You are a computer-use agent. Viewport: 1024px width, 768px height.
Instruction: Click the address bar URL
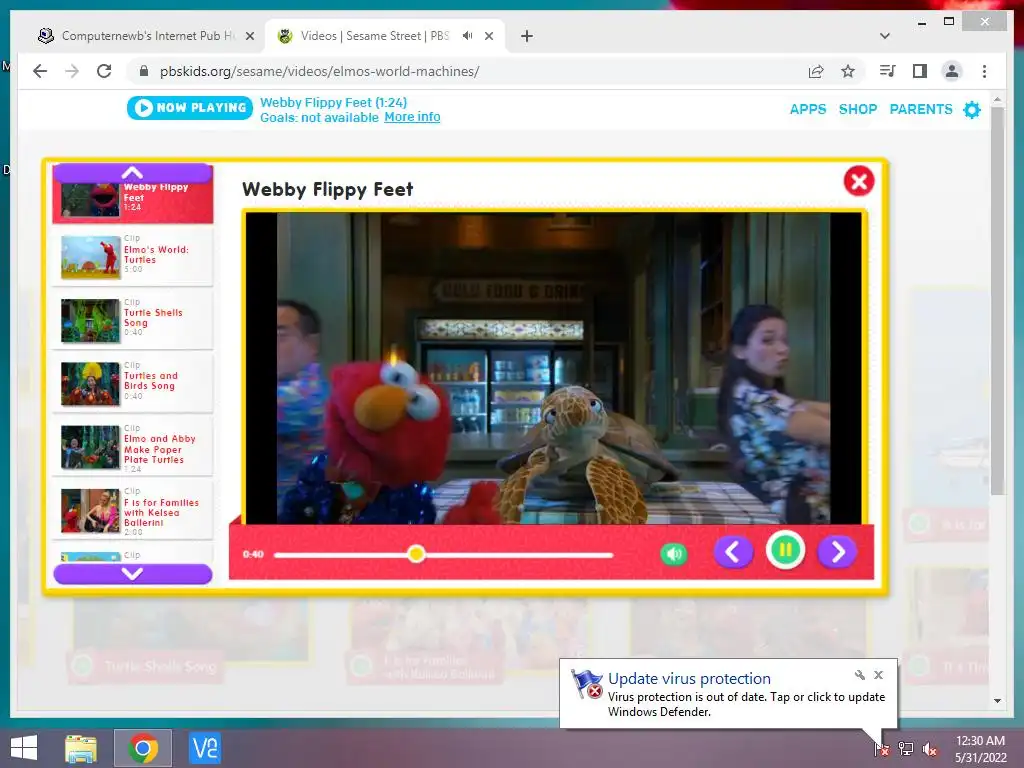click(x=319, y=71)
